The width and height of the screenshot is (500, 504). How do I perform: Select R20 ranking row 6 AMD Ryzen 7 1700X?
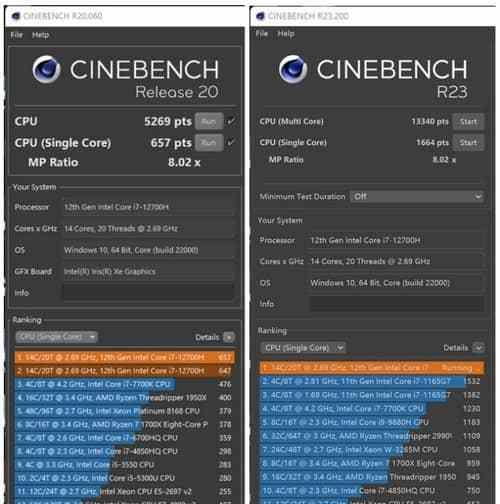point(125,424)
